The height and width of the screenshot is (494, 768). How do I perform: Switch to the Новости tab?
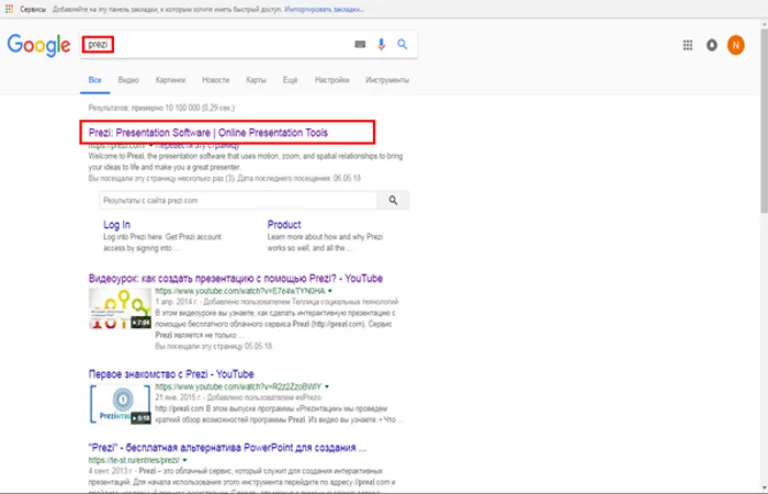click(x=216, y=80)
